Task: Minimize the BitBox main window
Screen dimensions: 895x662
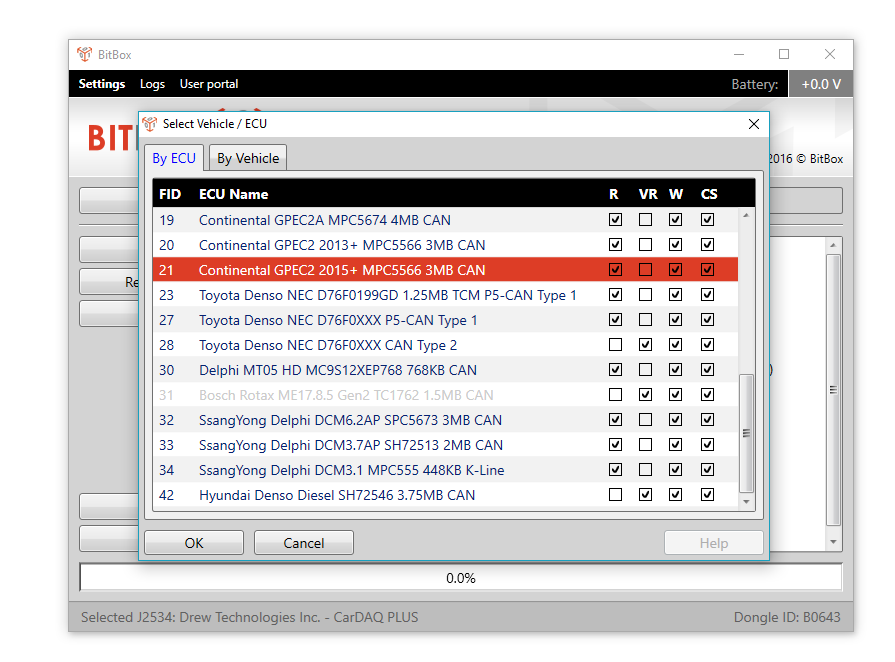Action: pos(738,54)
